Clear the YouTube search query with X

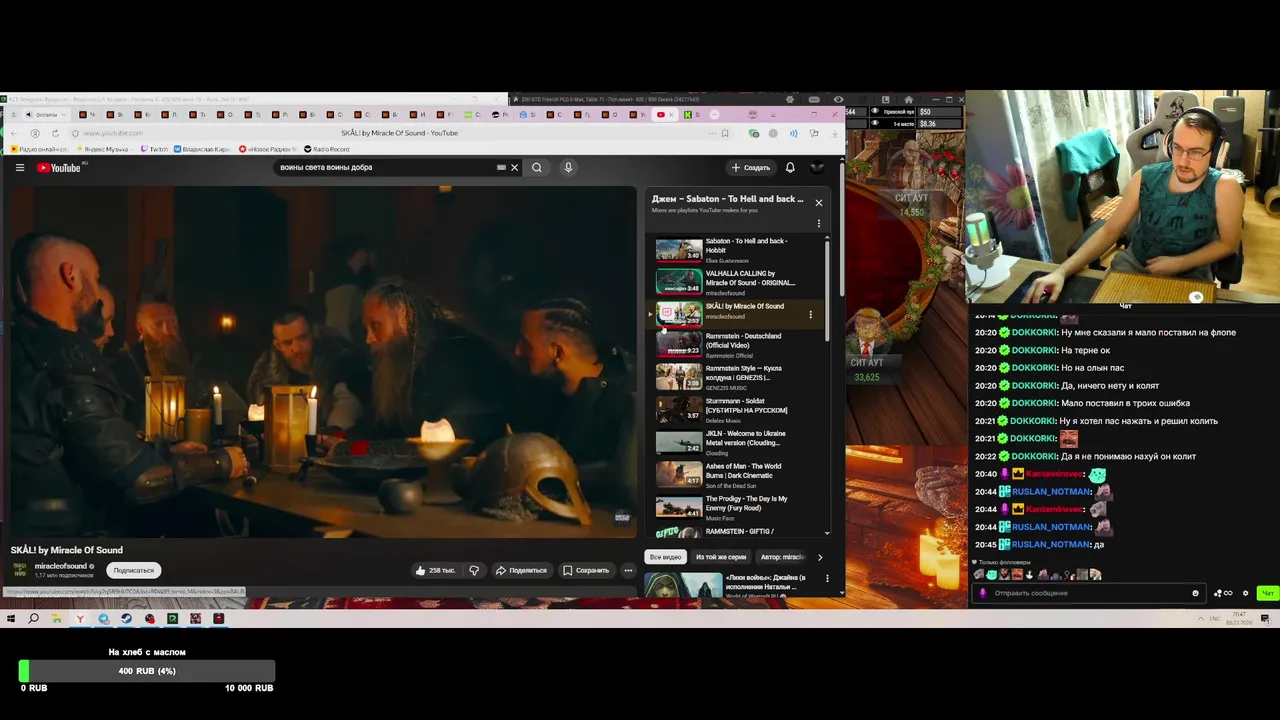[514, 167]
